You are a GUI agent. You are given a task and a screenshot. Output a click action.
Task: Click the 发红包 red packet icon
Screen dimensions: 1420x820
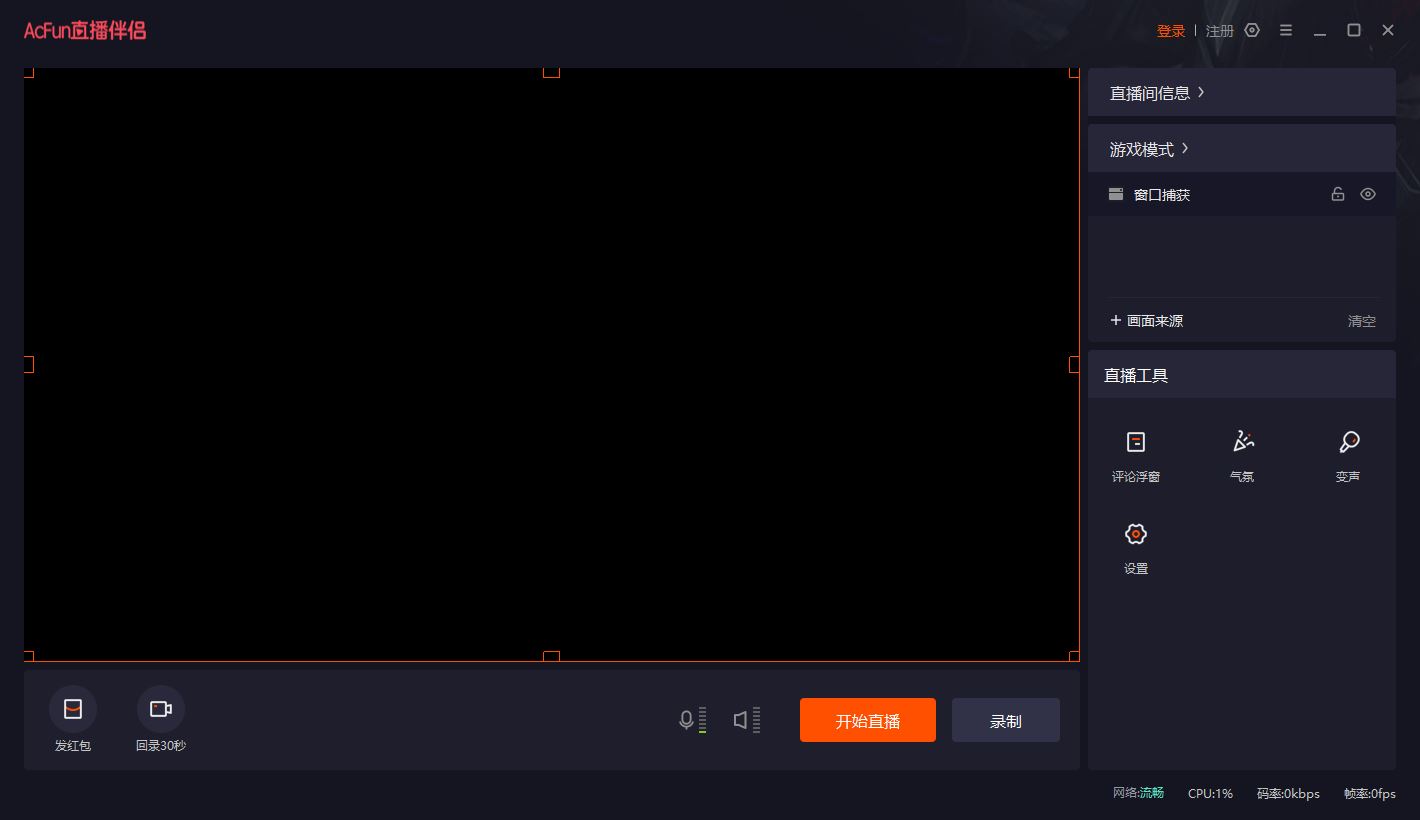coord(72,707)
